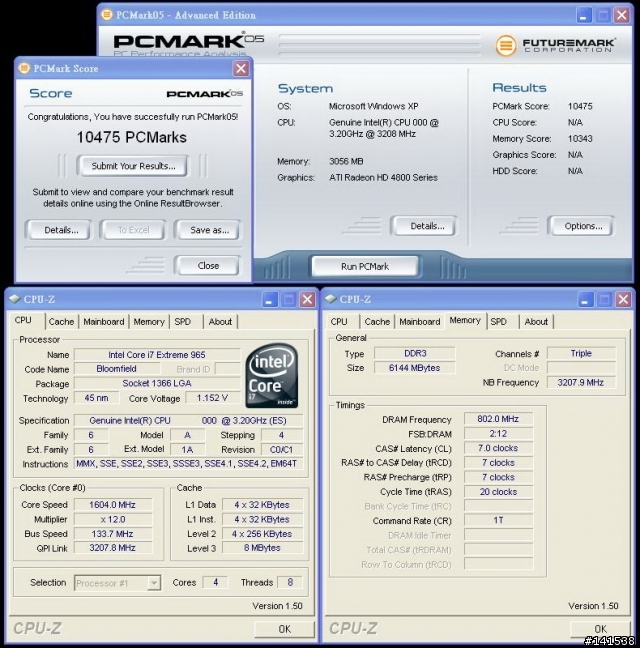Open Options in PCMark05 Results section
Viewport: 640px width, 649px height.
pyautogui.click(x=581, y=226)
